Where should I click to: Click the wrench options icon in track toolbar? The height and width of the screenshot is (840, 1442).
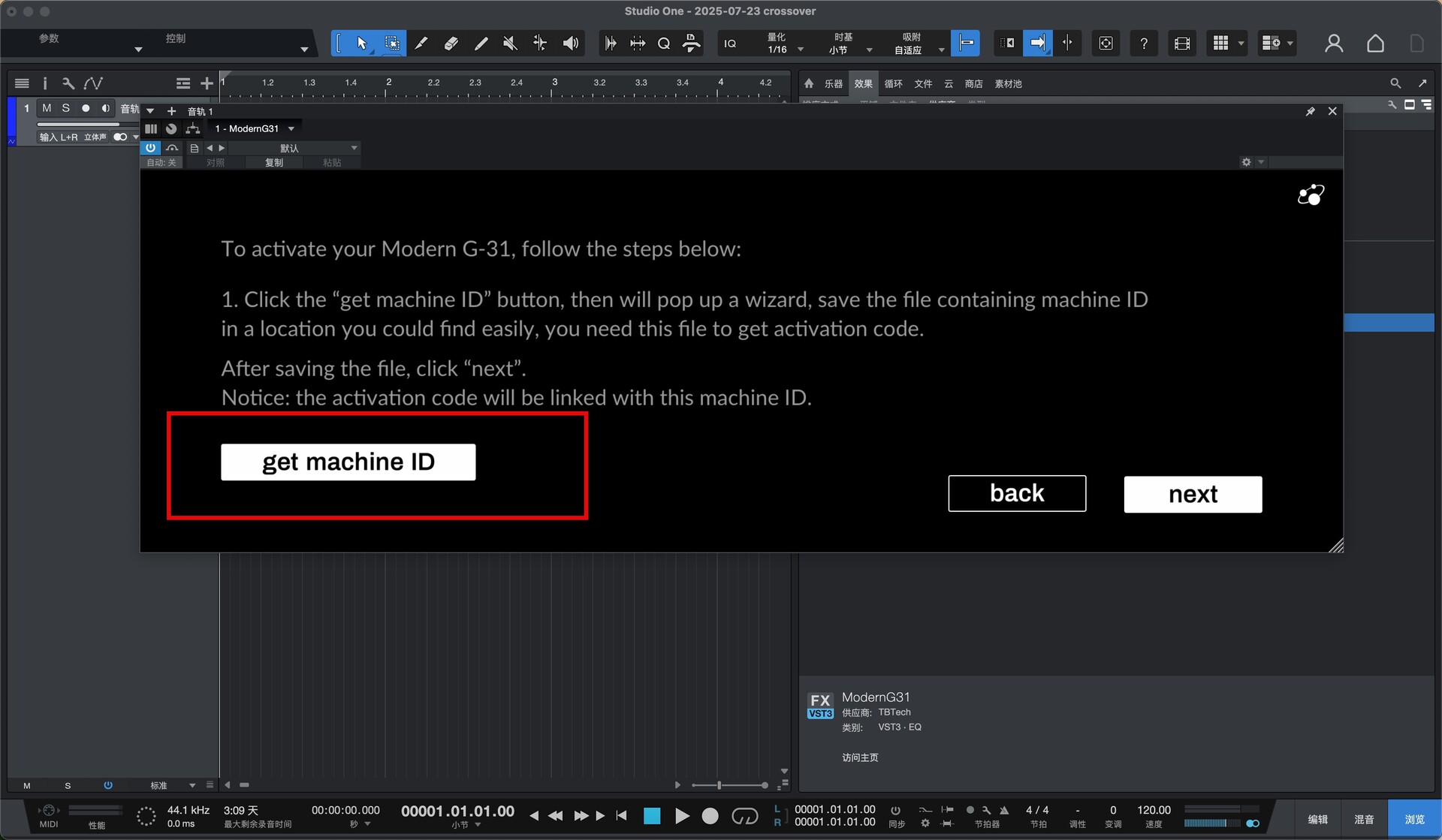click(x=68, y=83)
